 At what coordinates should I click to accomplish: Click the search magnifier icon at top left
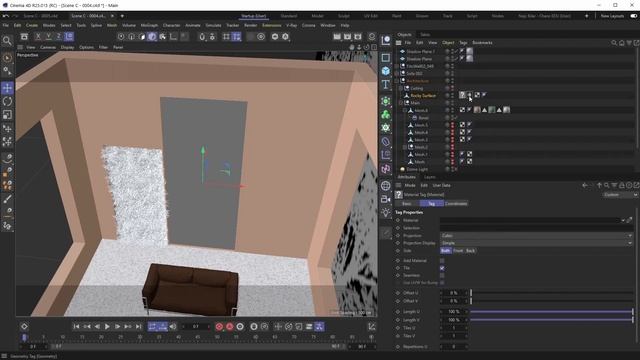click(x=7, y=40)
